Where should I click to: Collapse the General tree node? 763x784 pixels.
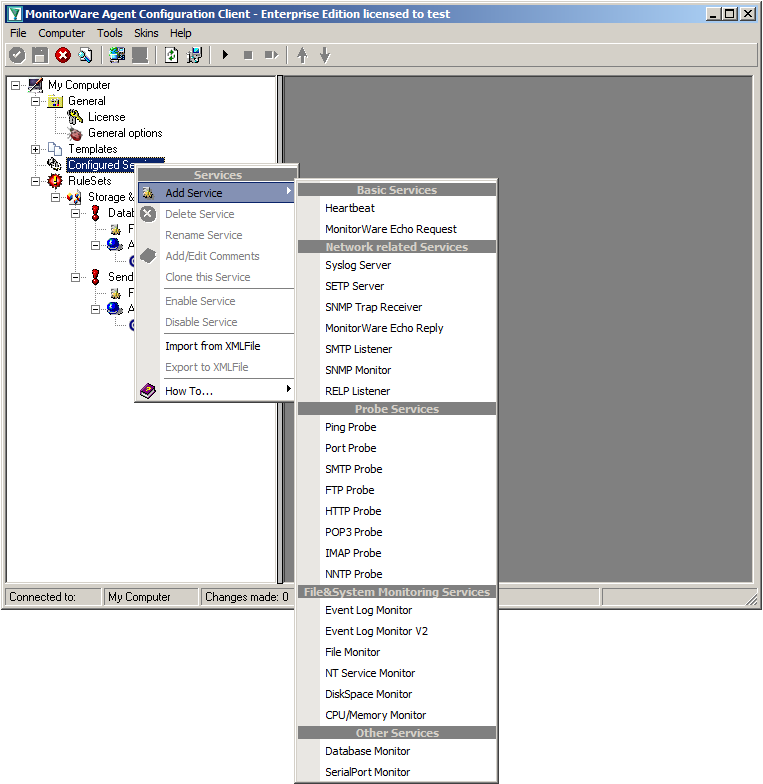(36, 102)
